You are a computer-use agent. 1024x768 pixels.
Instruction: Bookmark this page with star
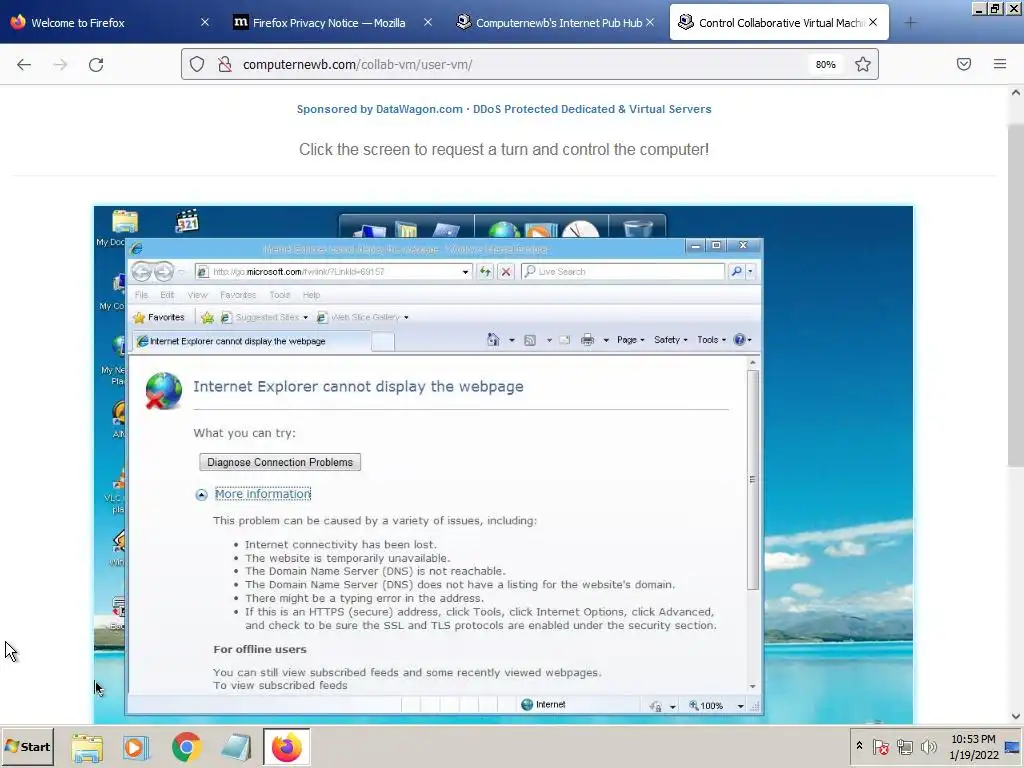coord(863,64)
